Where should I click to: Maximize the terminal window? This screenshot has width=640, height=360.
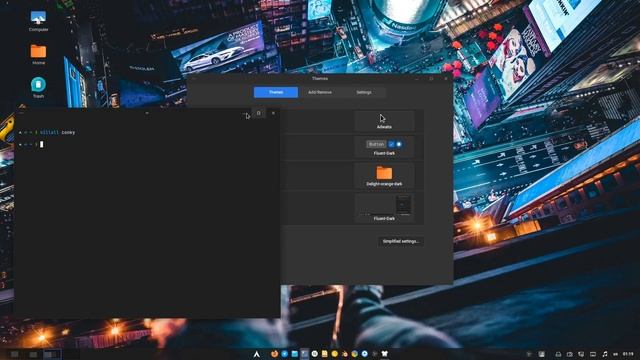pyautogui.click(x=258, y=113)
